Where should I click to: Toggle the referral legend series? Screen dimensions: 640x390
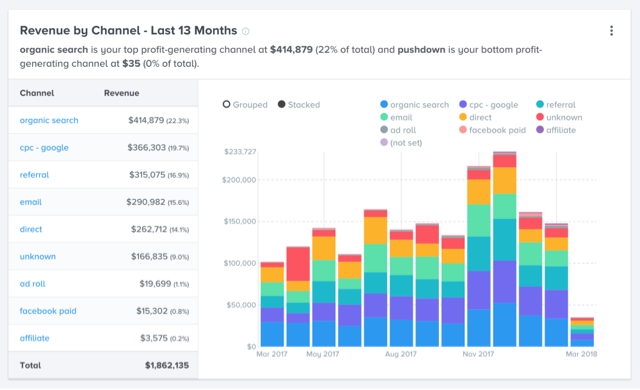coord(556,105)
